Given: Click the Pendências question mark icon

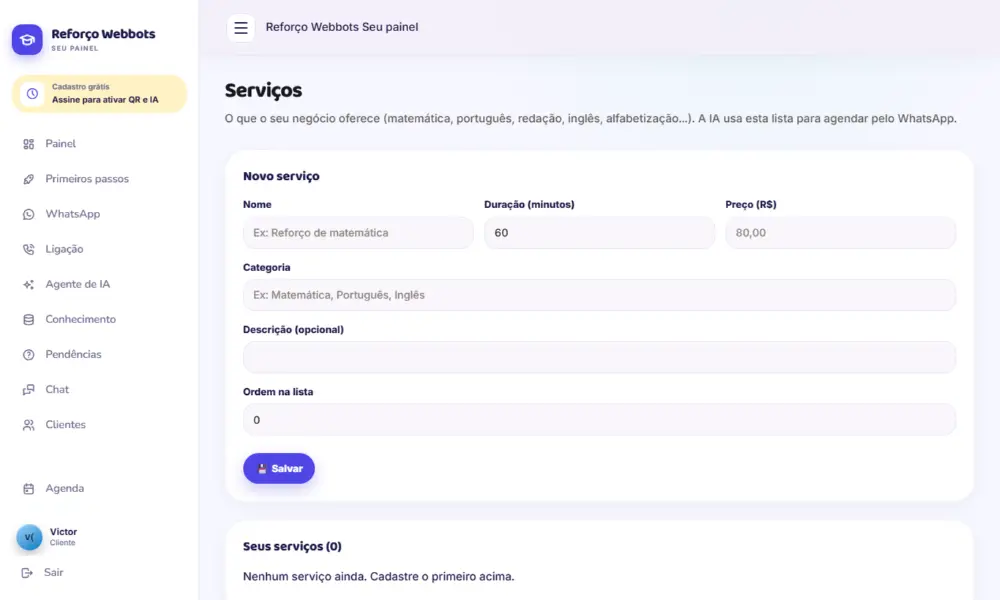Looking at the screenshot, I should coord(29,355).
